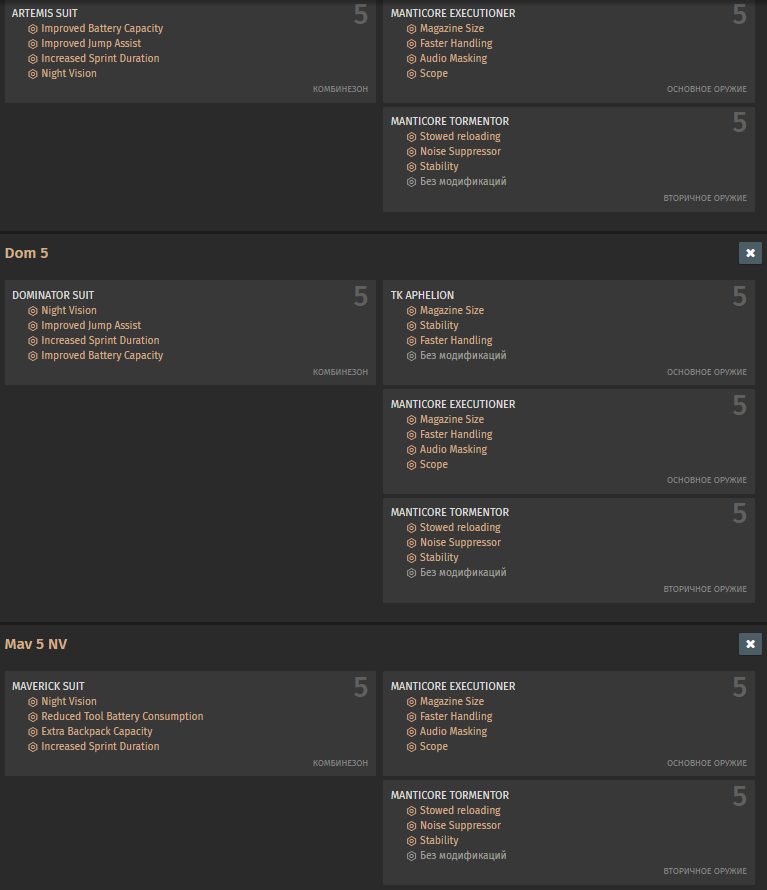Open the MAVERICK SUIT card header
The image size is (767, 890).
click(48, 686)
